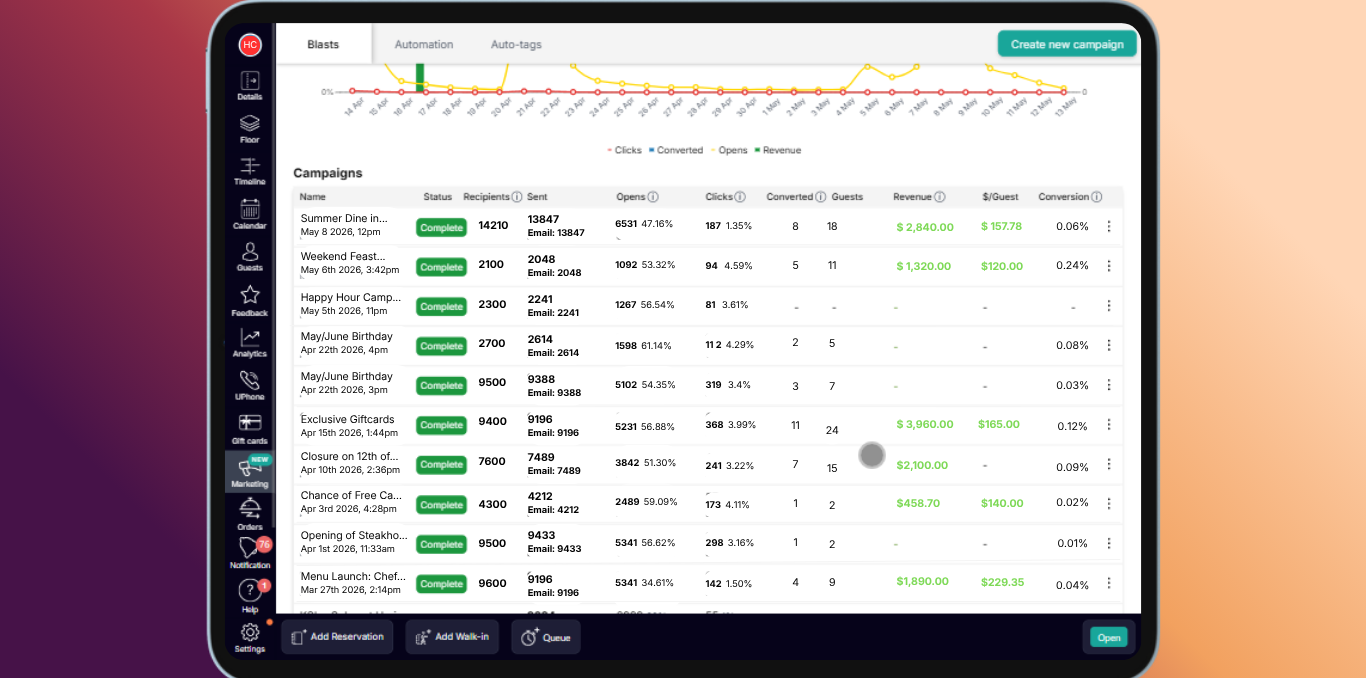Click the $/Guest column header
Screen dimensions: 1366x678
coord(999,197)
